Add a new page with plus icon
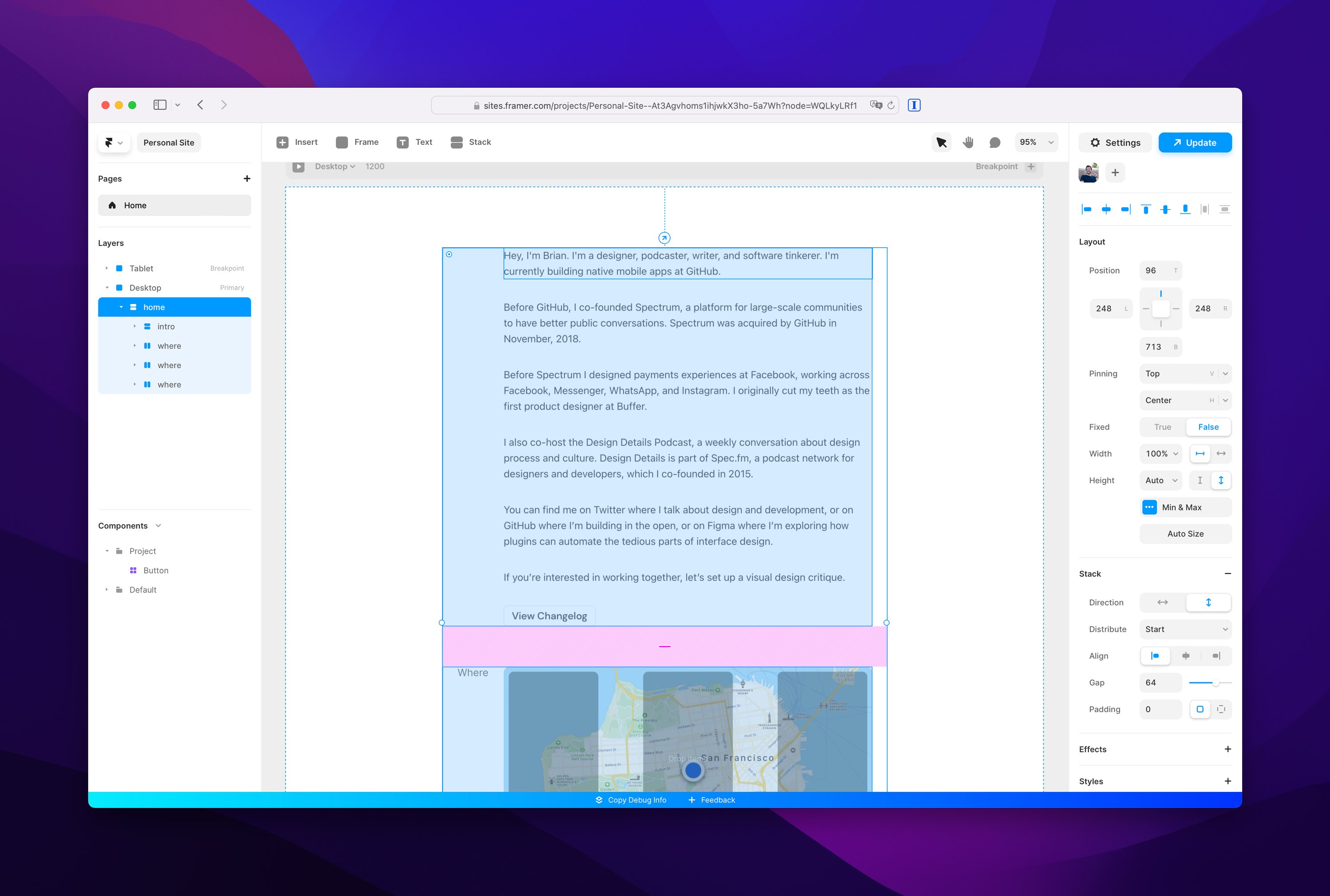This screenshot has width=1330, height=896. pyautogui.click(x=247, y=179)
